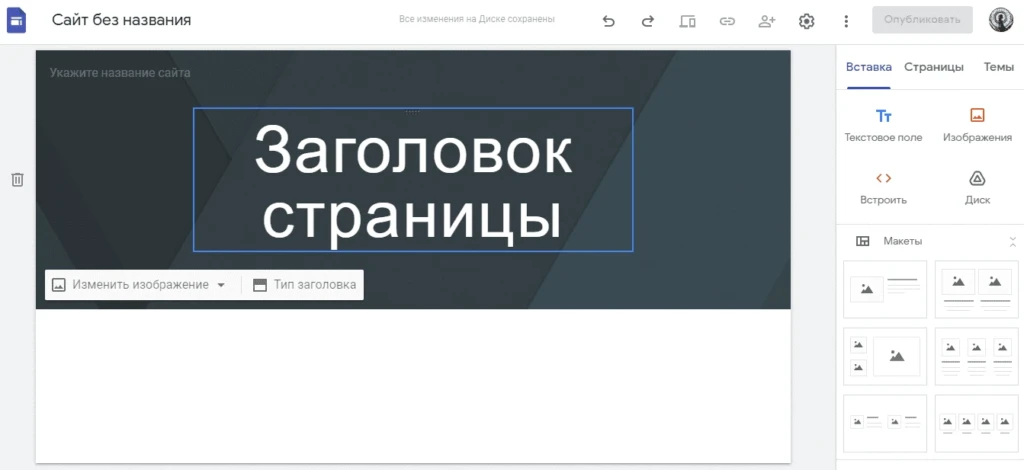The width and height of the screenshot is (1024, 470).
Task: Click Все изменения на Диске сохранены status
Action: [x=477, y=20]
